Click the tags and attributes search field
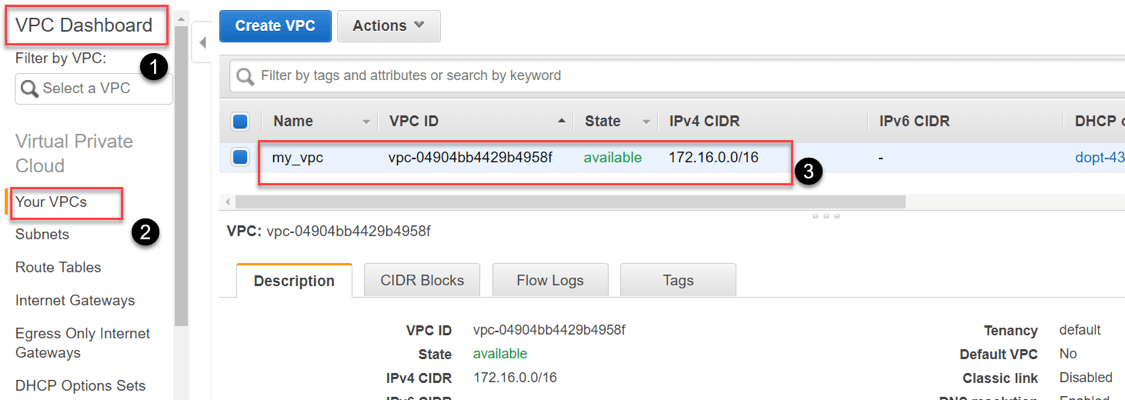Screen dimensions: 1125x400 click(x=600, y=76)
